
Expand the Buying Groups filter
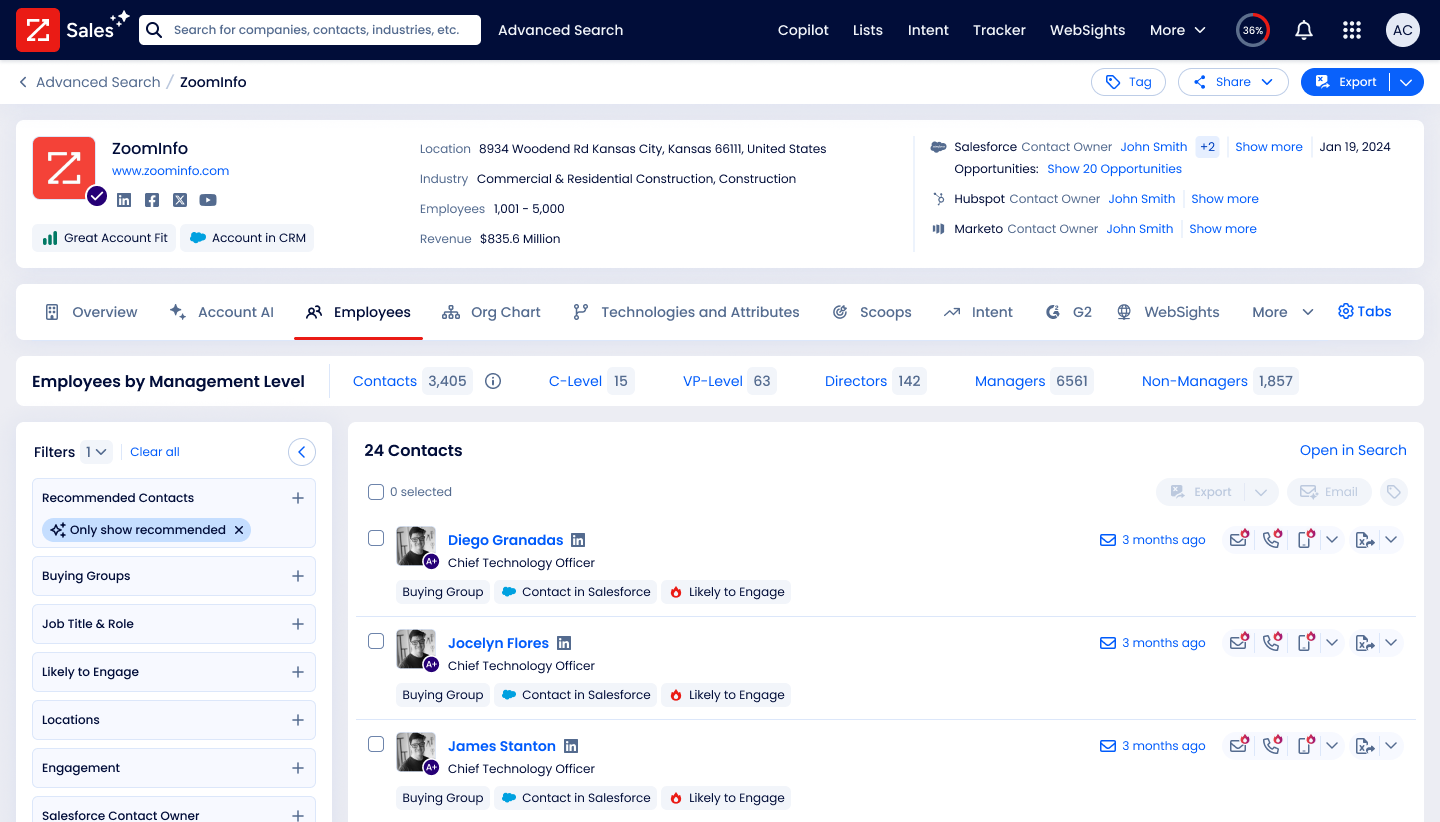(x=297, y=576)
